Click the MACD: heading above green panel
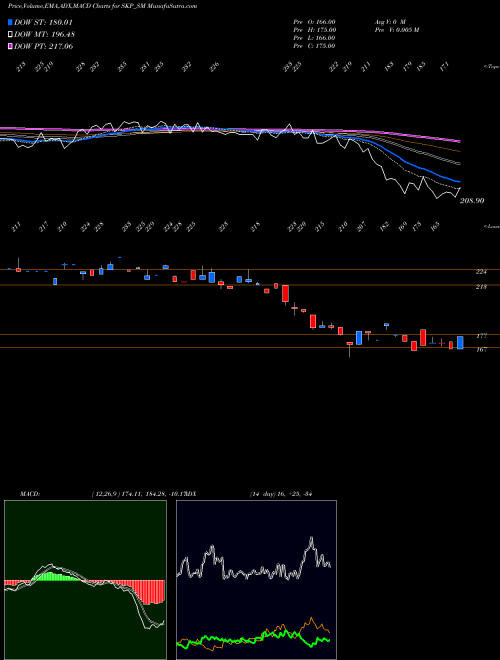 tap(29, 494)
